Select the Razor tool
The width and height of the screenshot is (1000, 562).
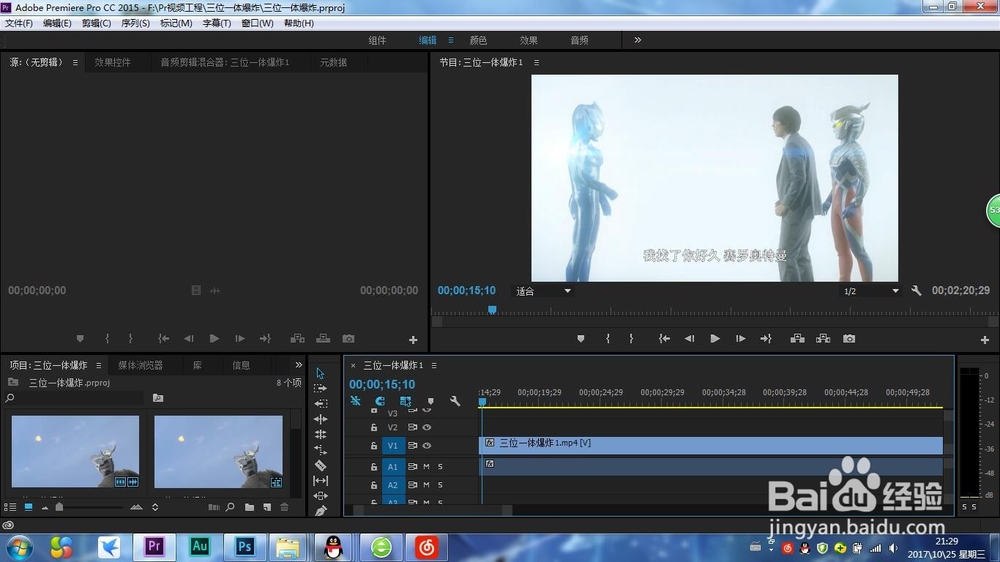point(320,465)
